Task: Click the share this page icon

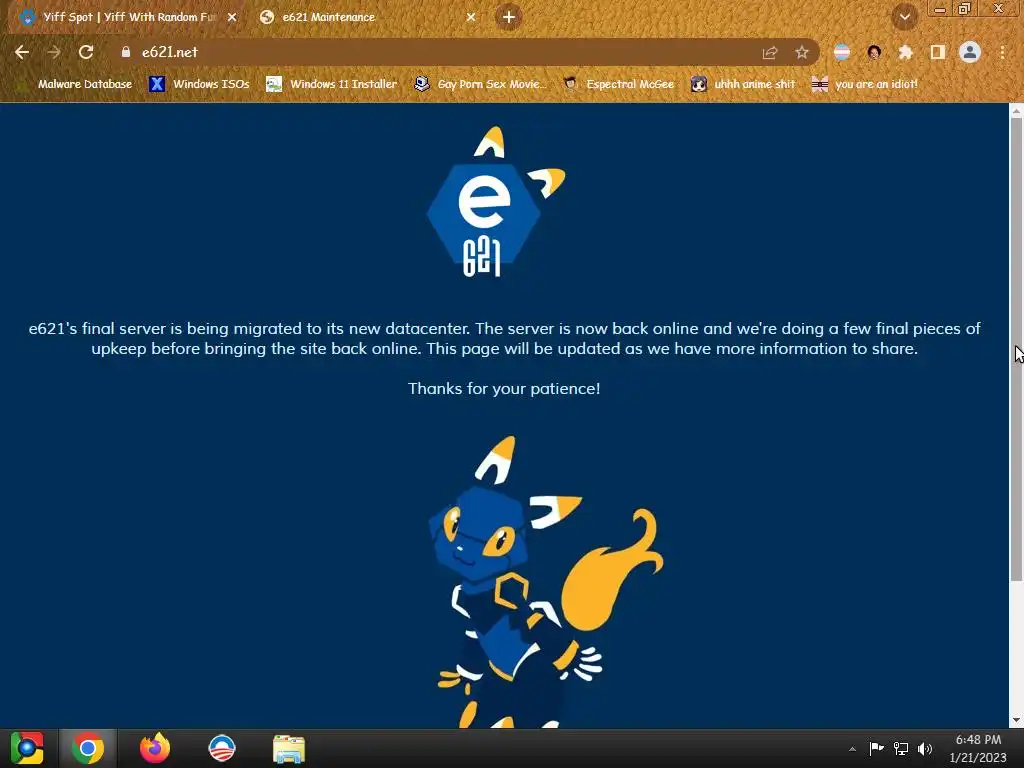Action: (770, 53)
